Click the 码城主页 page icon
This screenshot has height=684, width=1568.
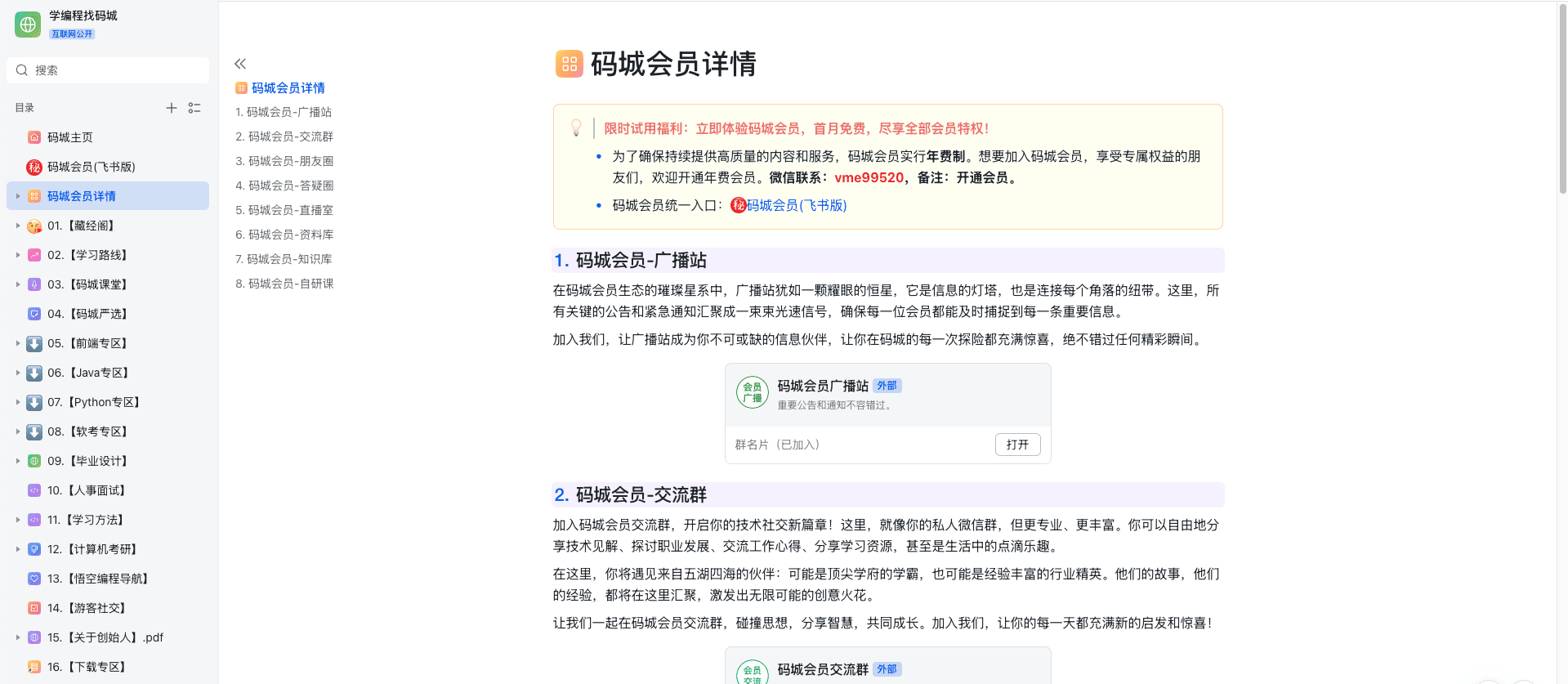point(34,137)
